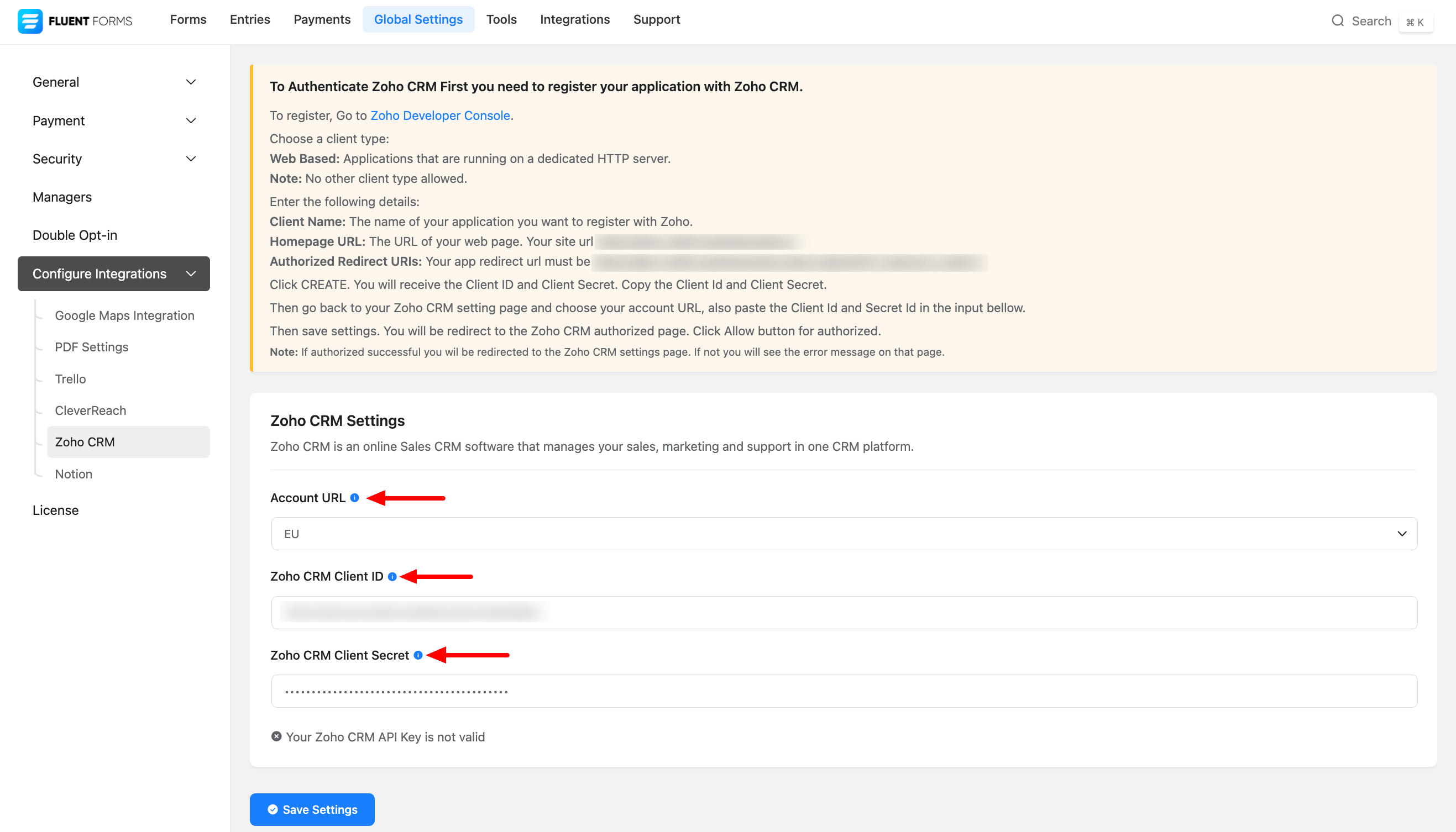This screenshot has width=1456, height=832.
Task: Click the search magnifier icon
Action: (x=1337, y=21)
